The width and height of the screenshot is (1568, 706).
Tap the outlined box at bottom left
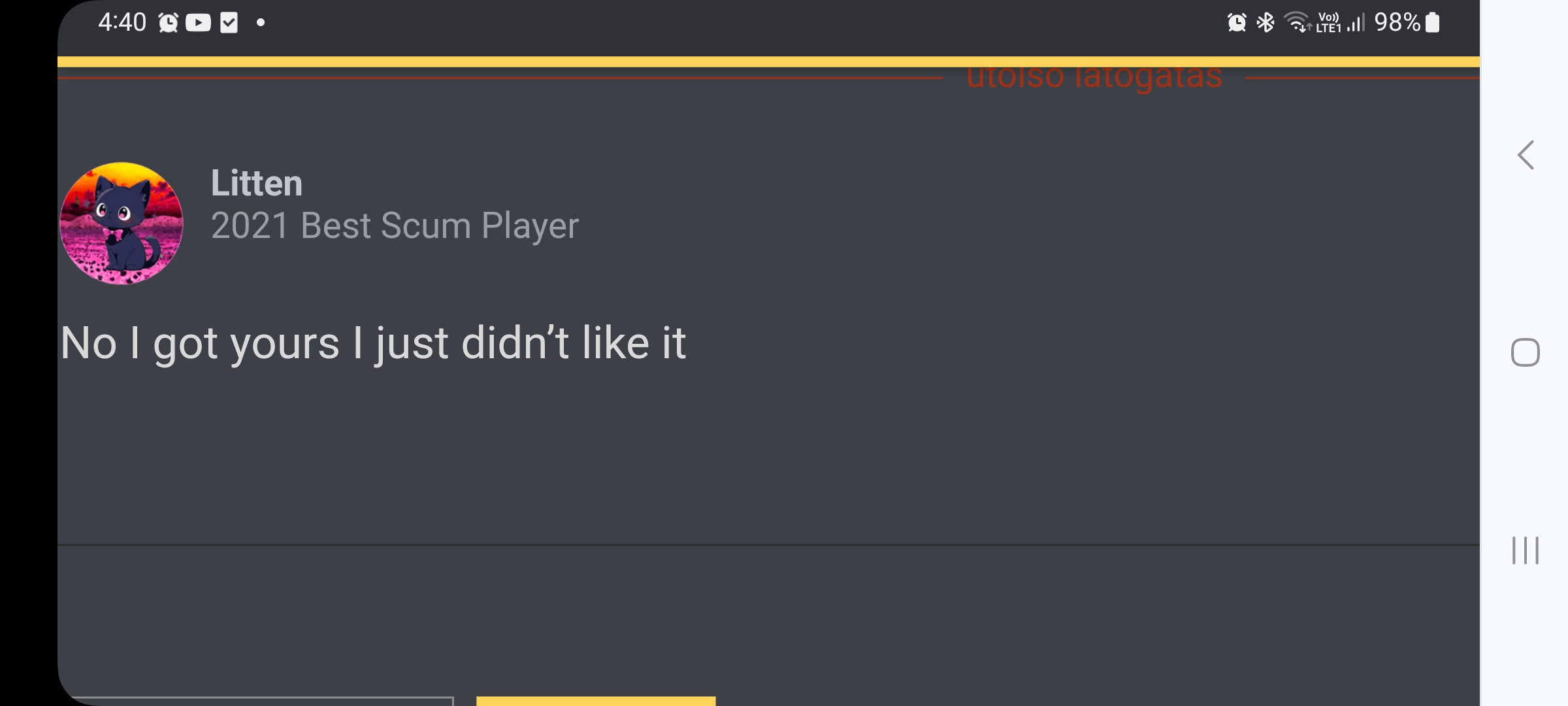261,701
